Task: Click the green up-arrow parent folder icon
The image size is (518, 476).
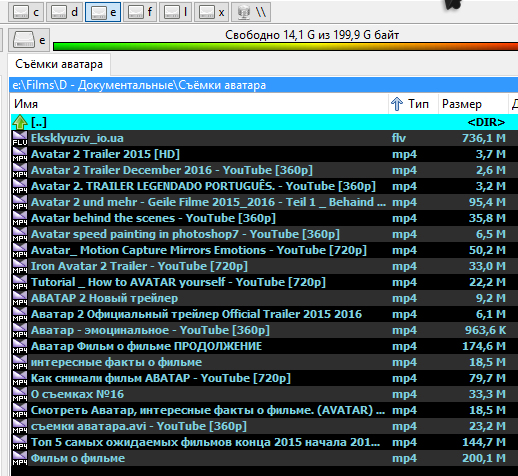Action: coord(20,122)
